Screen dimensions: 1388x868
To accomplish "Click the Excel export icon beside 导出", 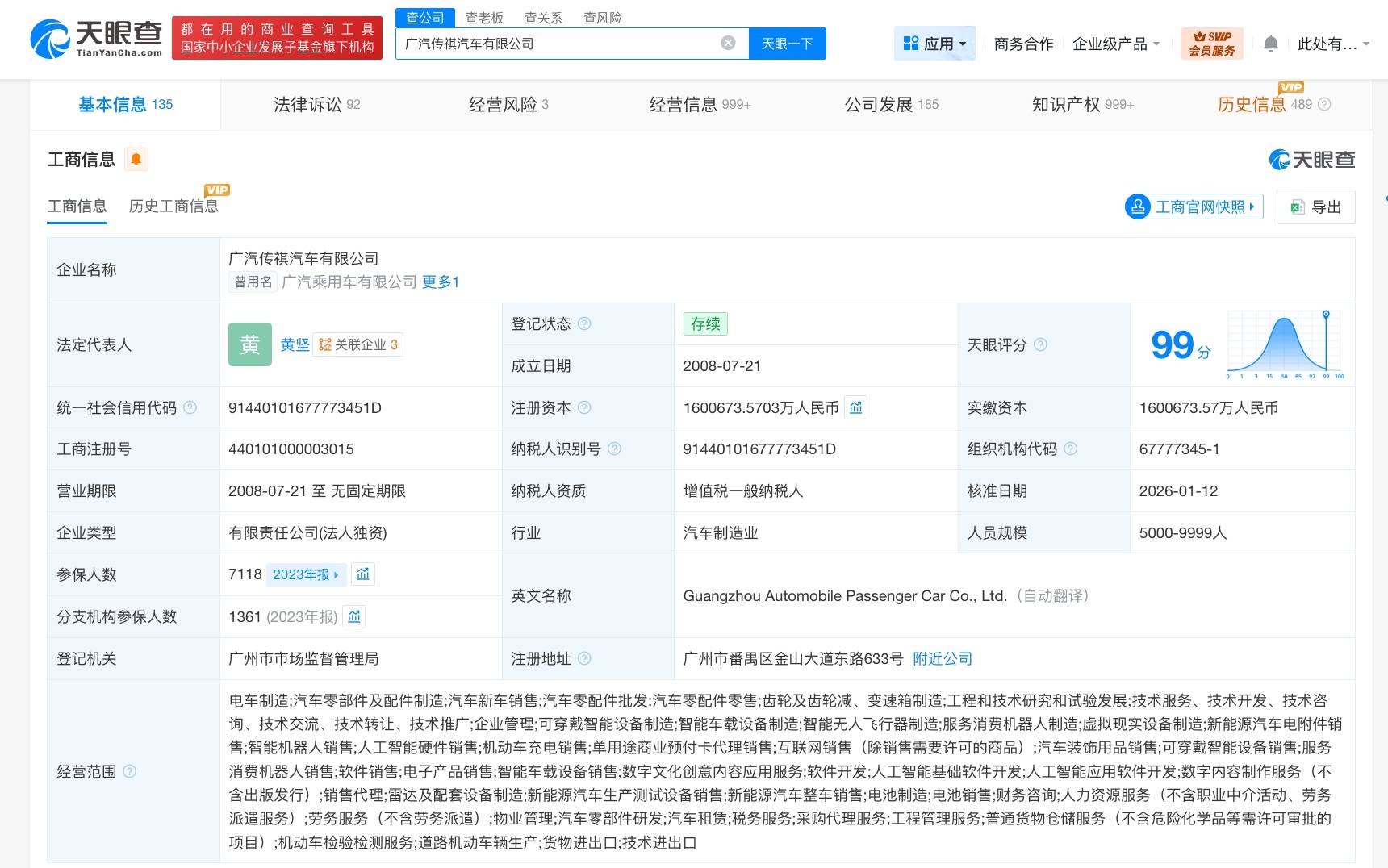I will pyautogui.click(x=1297, y=207).
